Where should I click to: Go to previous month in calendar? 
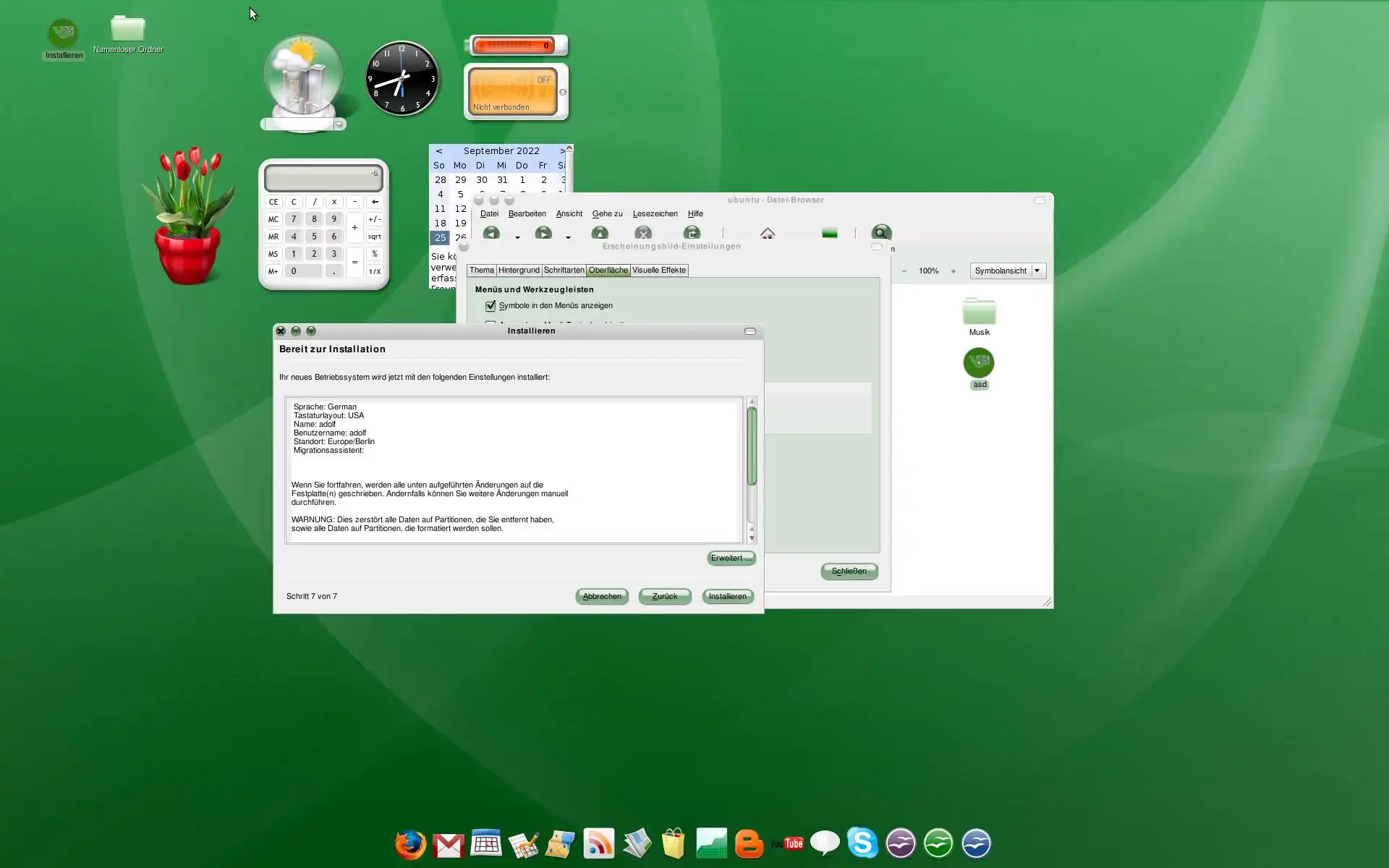(x=439, y=151)
